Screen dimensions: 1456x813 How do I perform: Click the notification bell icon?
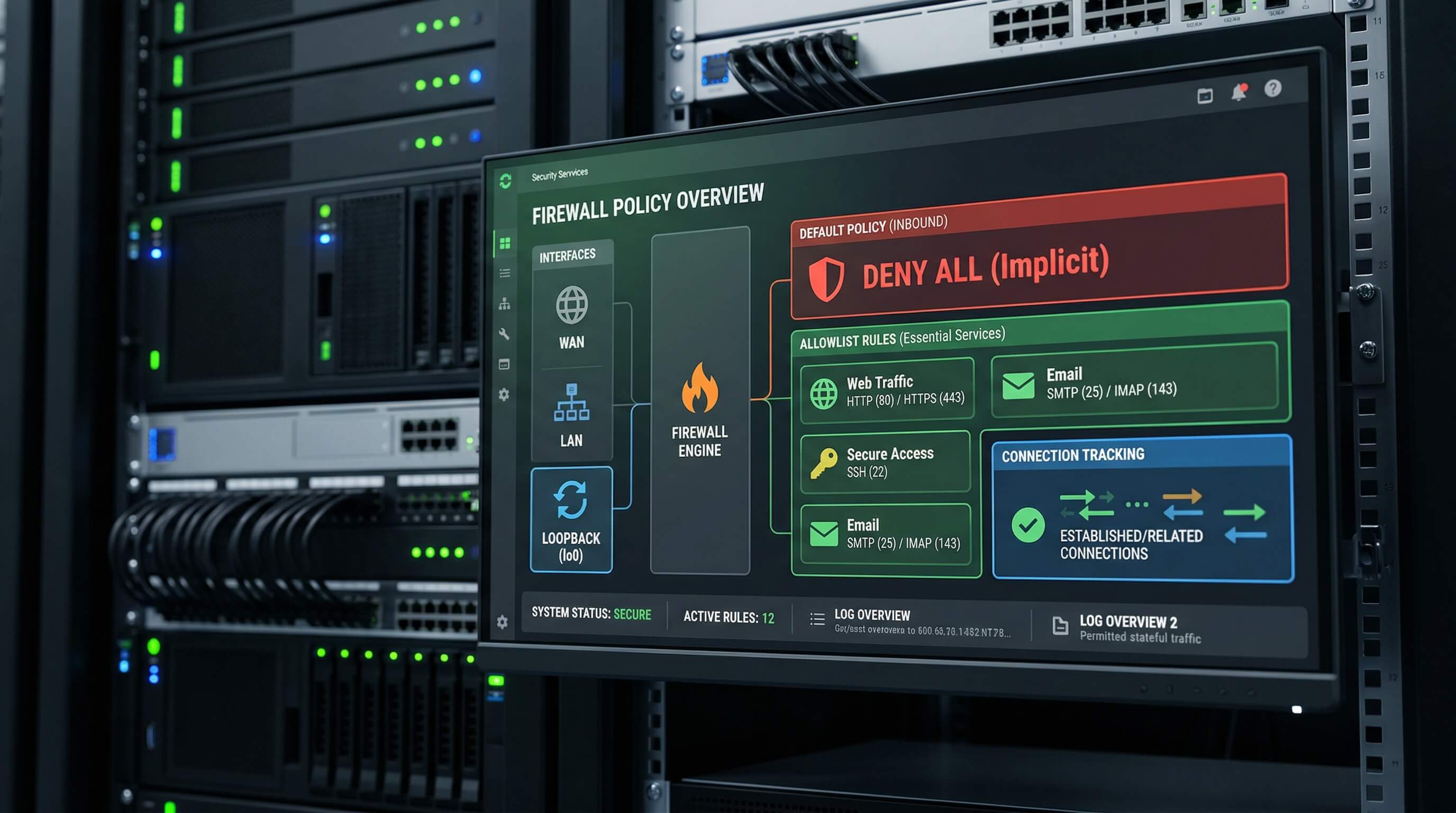click(x=1239, y=92)
